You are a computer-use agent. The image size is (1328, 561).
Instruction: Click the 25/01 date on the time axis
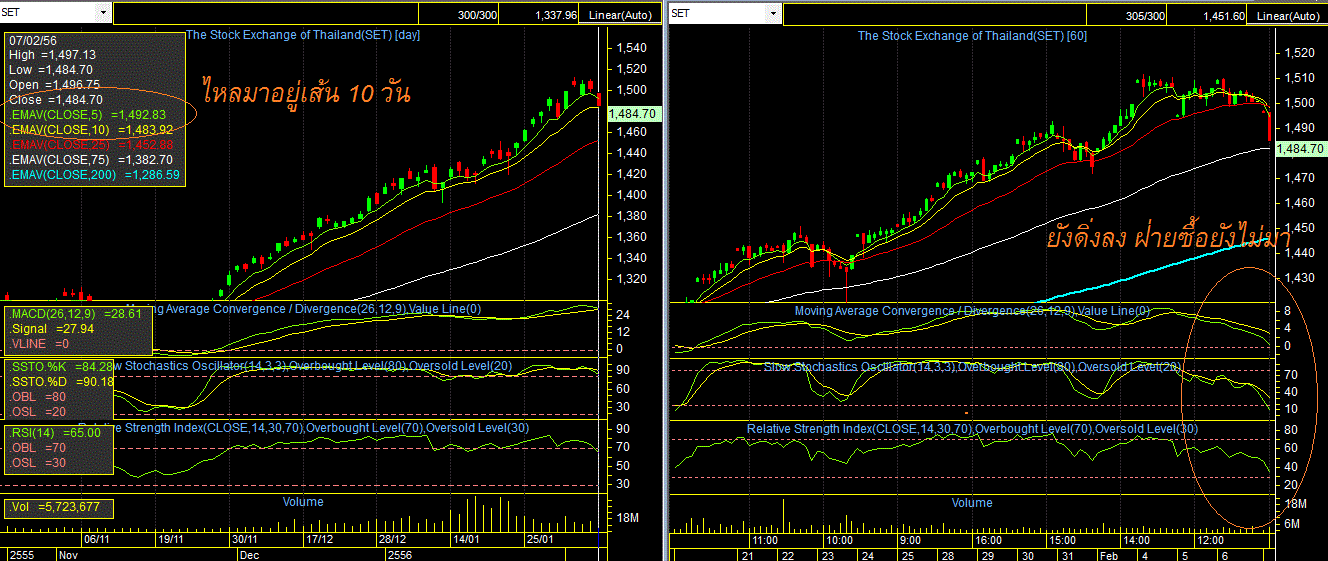pos(541,539)
